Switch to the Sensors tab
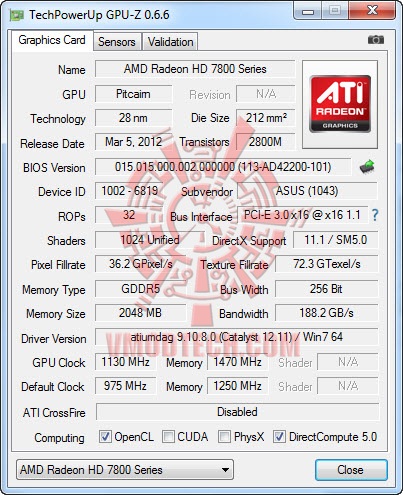 pos(117,42)
